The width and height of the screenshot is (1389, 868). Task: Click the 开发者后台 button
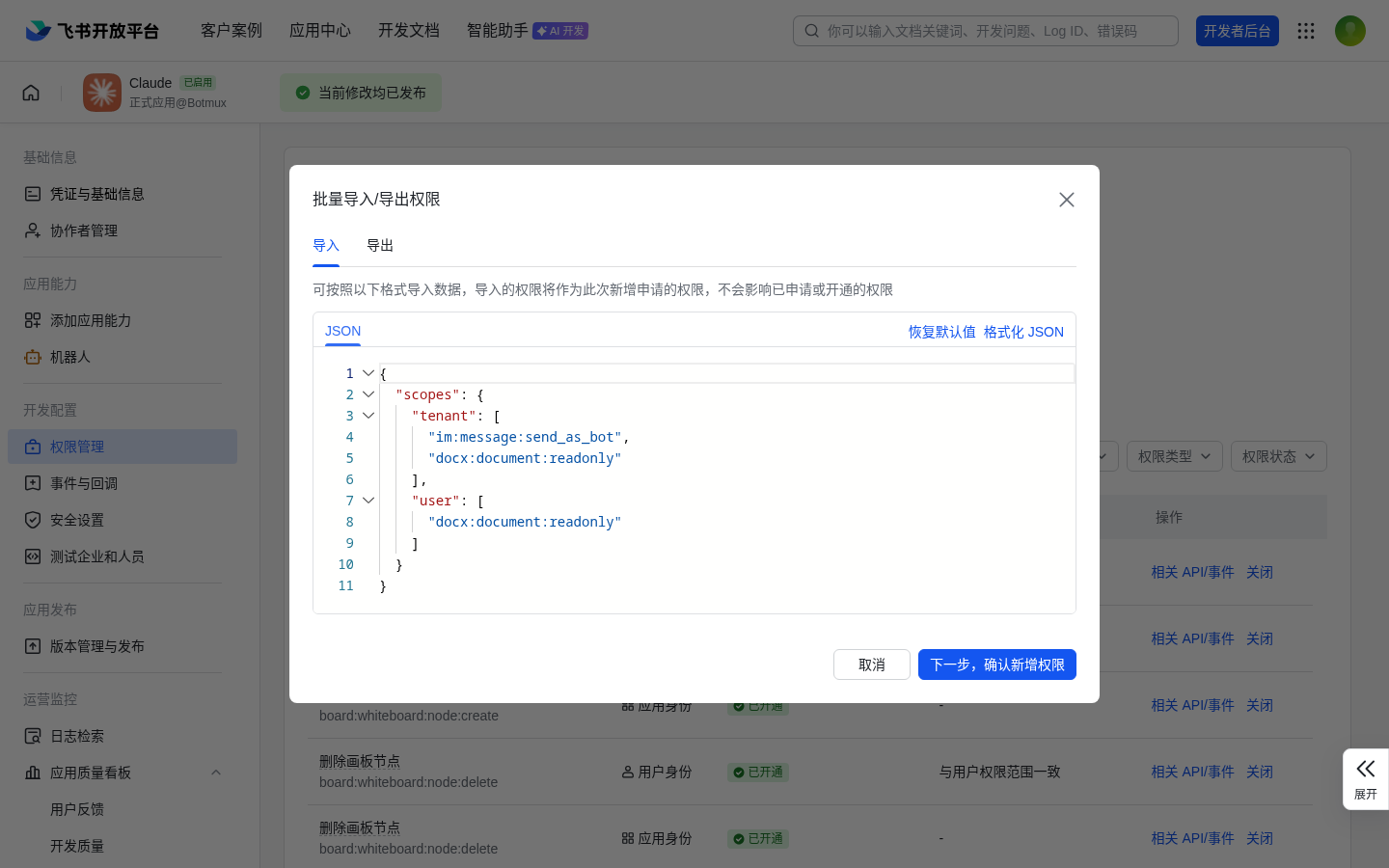click(1238, 31)
